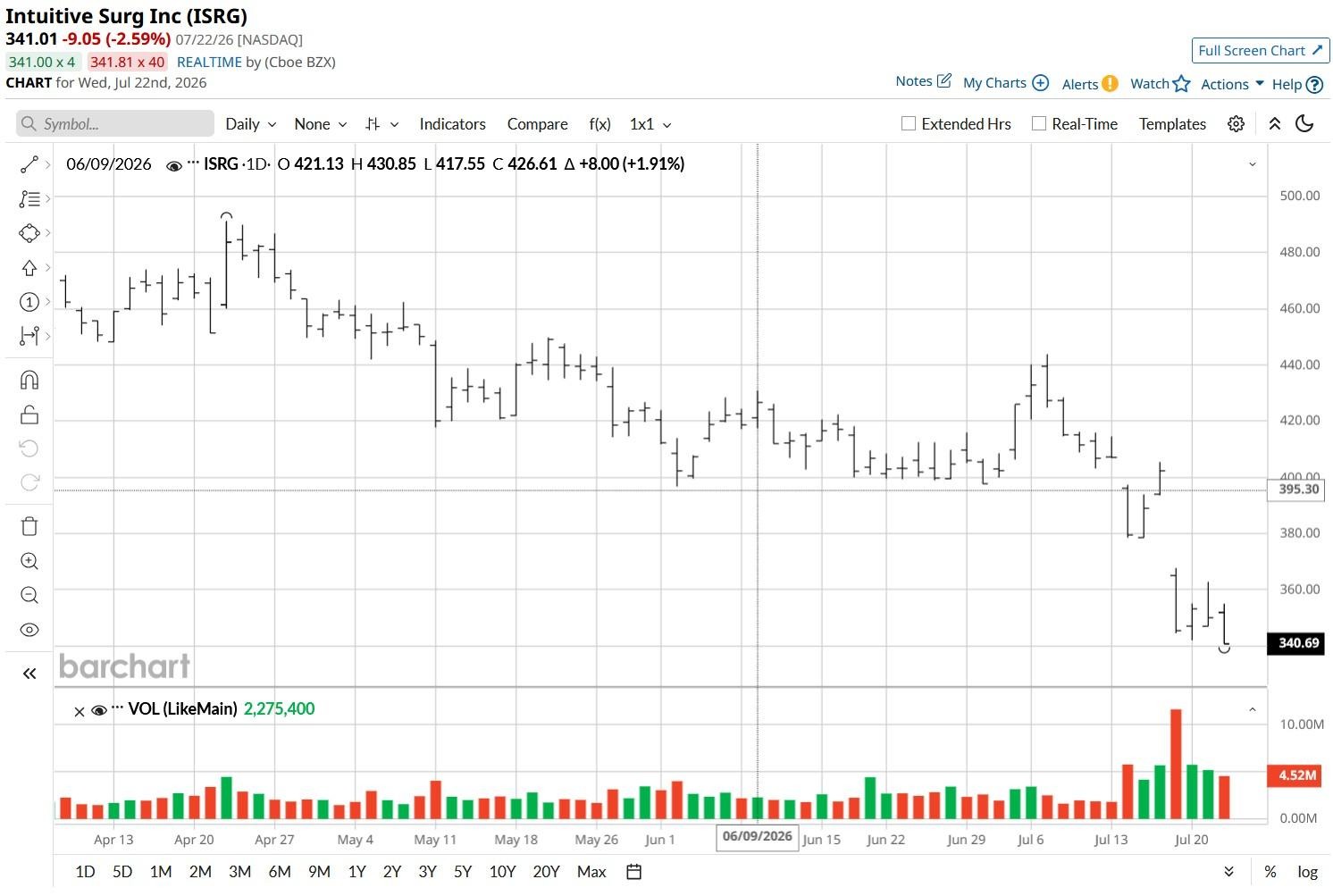Toggle percent scale button
The width and height of the screenshot is (1333, 896).
pos(1270,872)
